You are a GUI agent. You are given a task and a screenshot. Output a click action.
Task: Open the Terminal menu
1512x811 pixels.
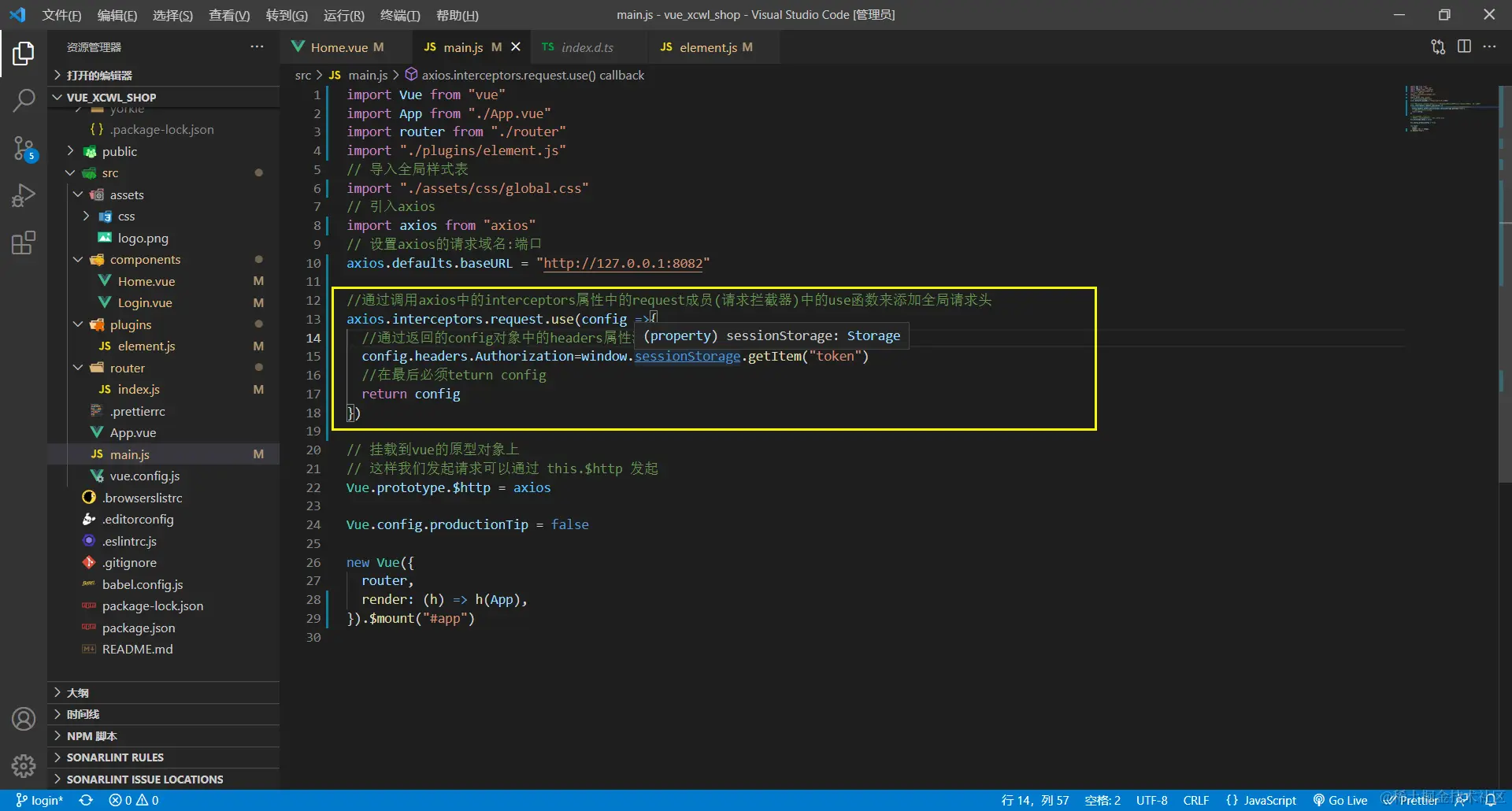(400, 15)
